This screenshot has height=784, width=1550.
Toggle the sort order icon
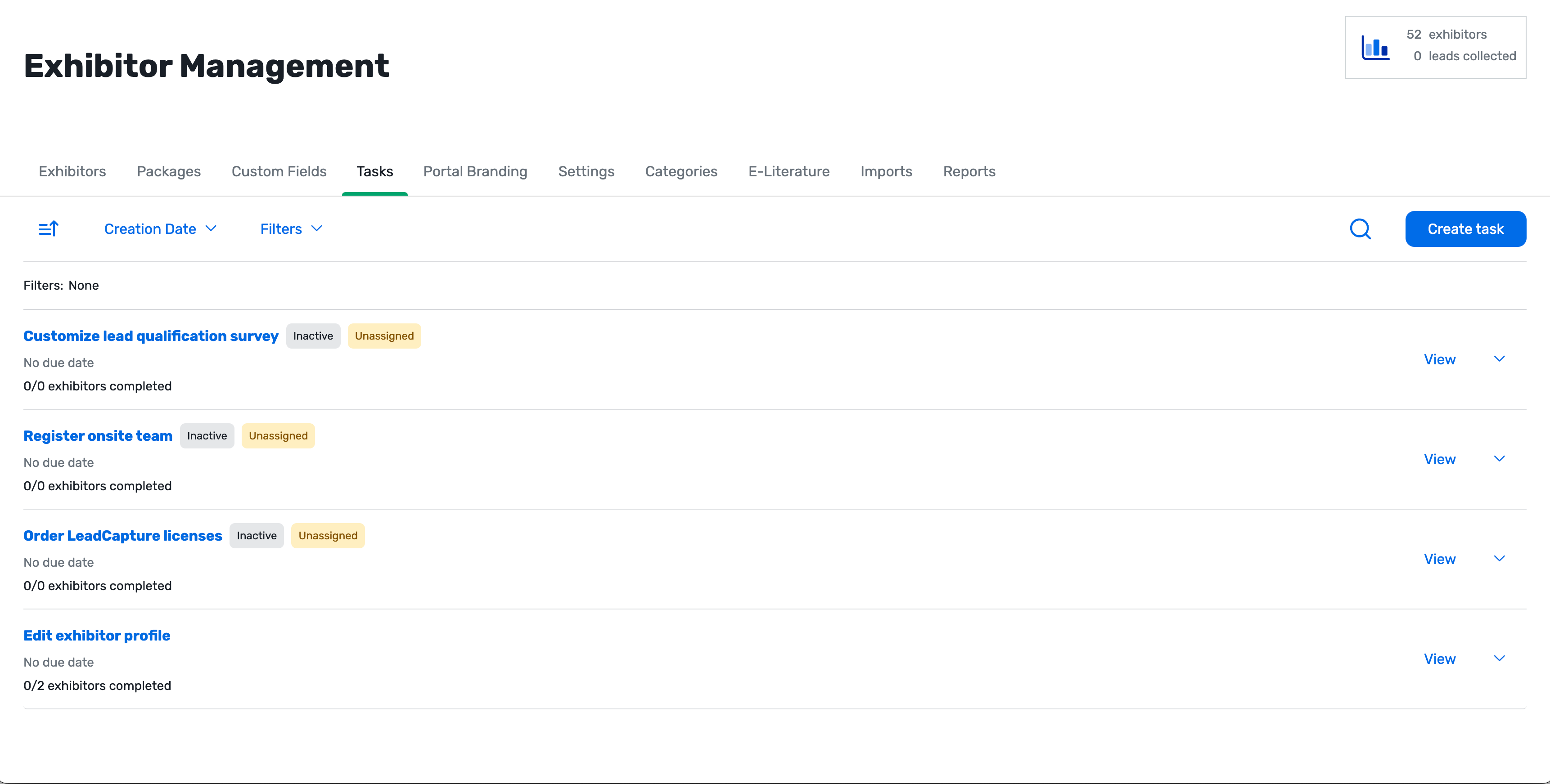48,229
